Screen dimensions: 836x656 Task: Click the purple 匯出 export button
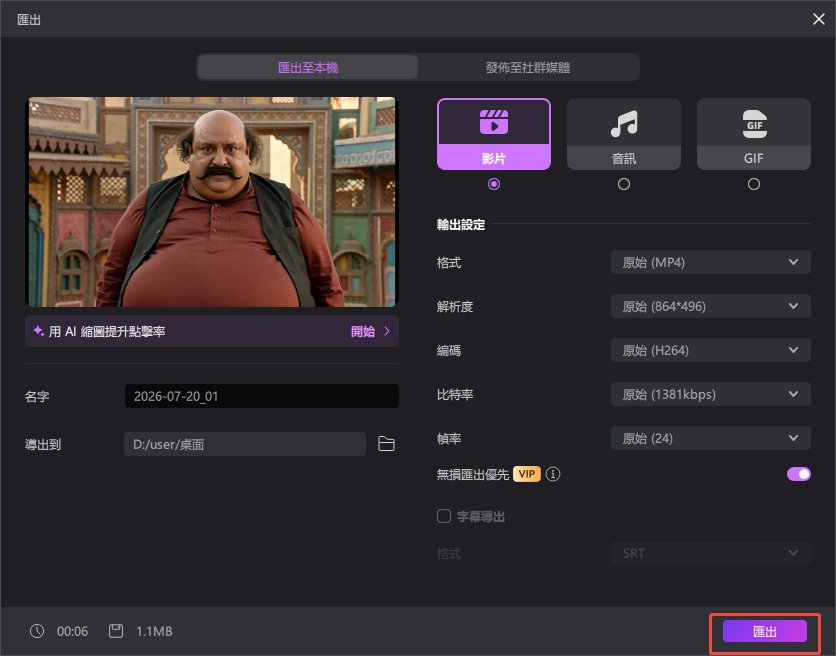[765, 631]
